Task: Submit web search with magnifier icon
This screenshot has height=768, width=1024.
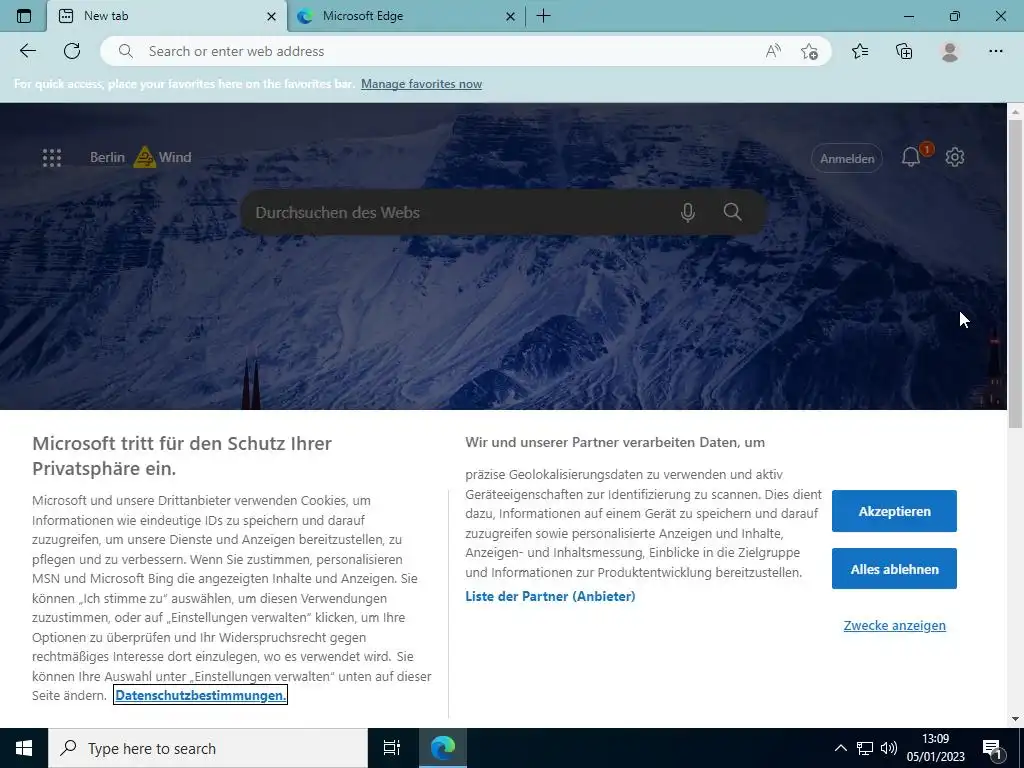Action: click(x=733, y=212)
